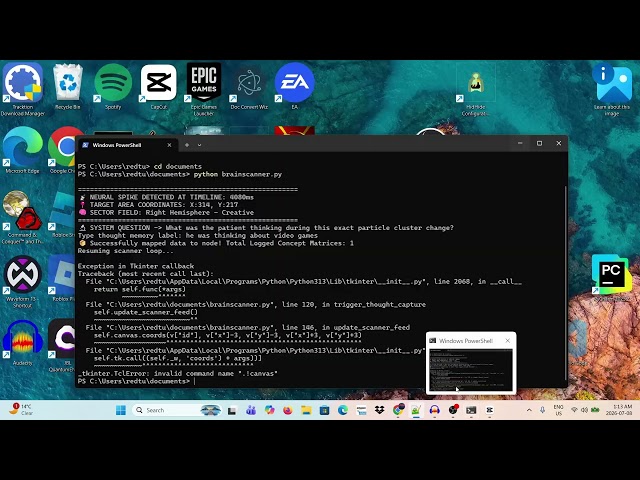
Task: Launch Copilot from the taskbar
Action: [x=269, y=410]
